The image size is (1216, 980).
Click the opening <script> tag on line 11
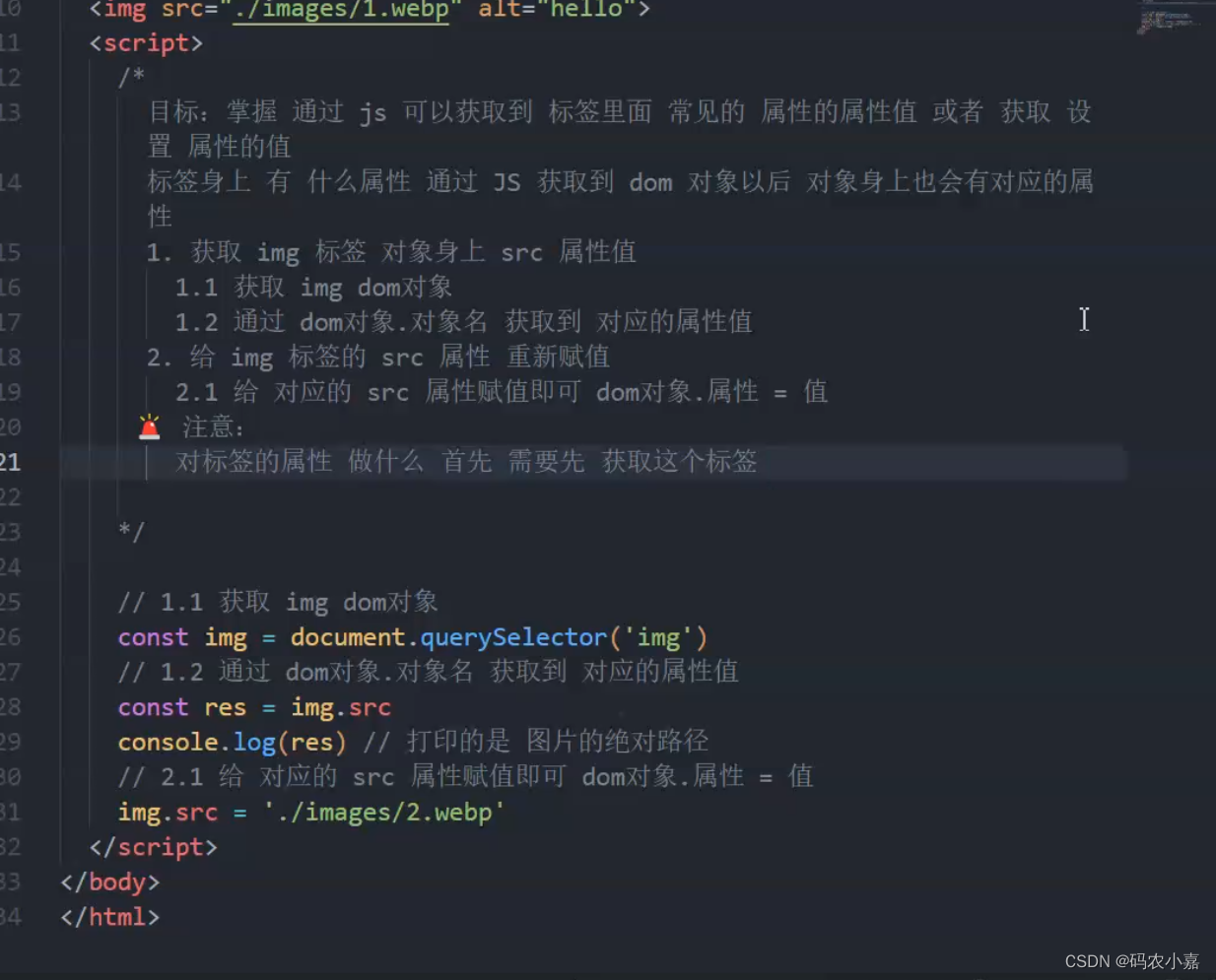[x=146, y=42]
